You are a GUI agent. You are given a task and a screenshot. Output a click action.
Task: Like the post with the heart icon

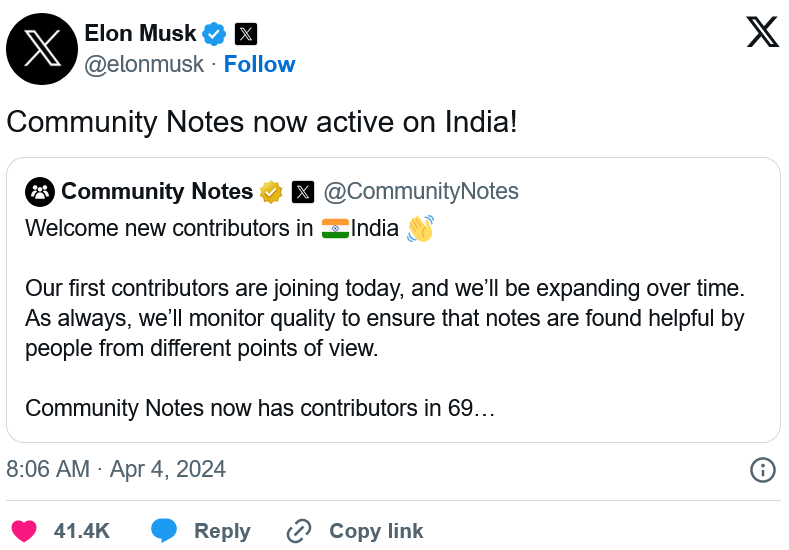pos(24,531)
